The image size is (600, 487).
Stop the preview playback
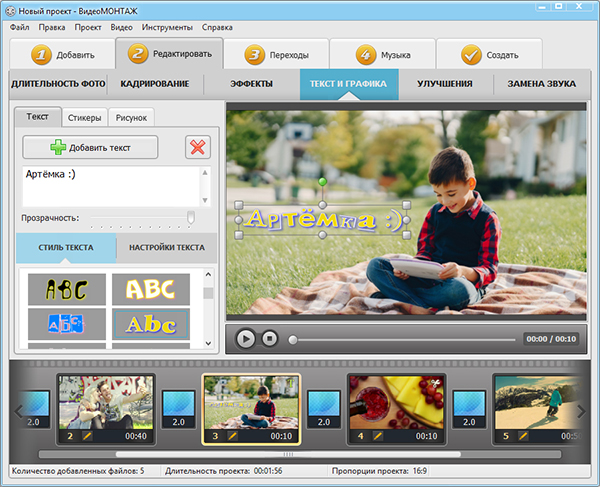coord(270,339)
